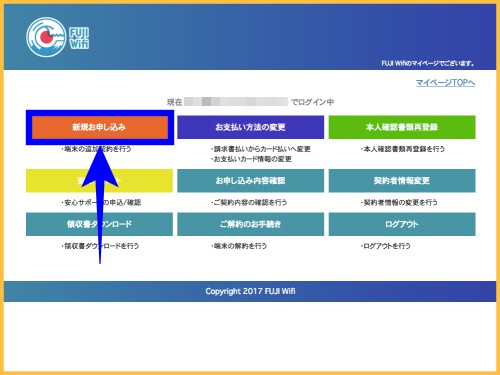500x375 pixels.
Task: Click the FUJI Wifi logo
Action: [58, 37]
